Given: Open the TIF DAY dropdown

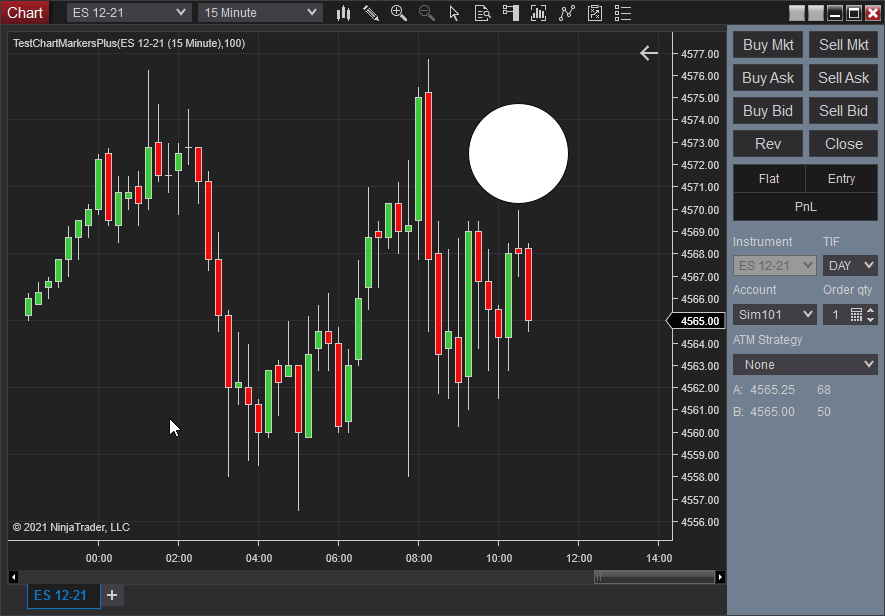Looking at the screenshot, I should coord(849,265).
